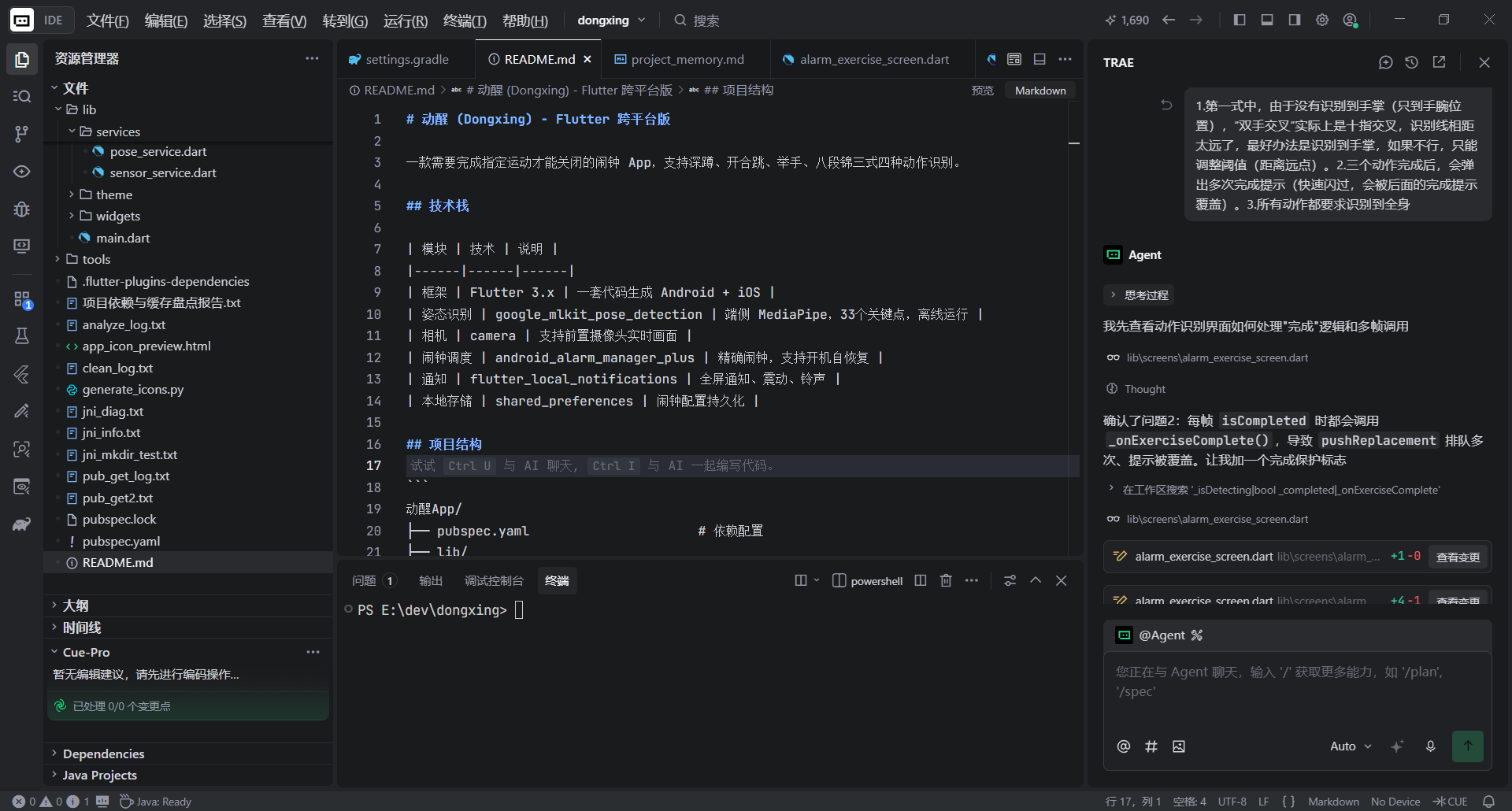This screenshot has width=1512, height=811.
Task: Start voice input with microphone icon
Action: pos(1431,746)
